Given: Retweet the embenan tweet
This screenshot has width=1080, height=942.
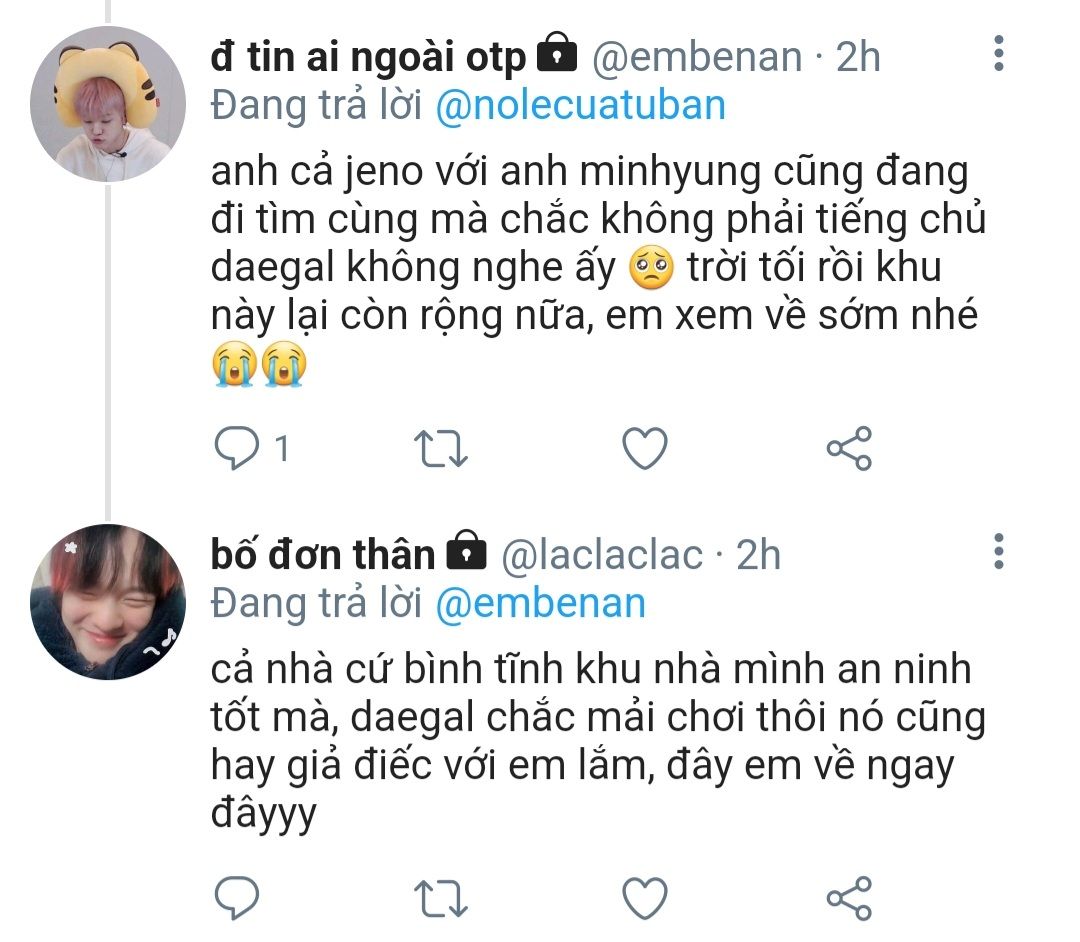Looking at the screenshot, I should pyautogui.click(x=440, y=449).
